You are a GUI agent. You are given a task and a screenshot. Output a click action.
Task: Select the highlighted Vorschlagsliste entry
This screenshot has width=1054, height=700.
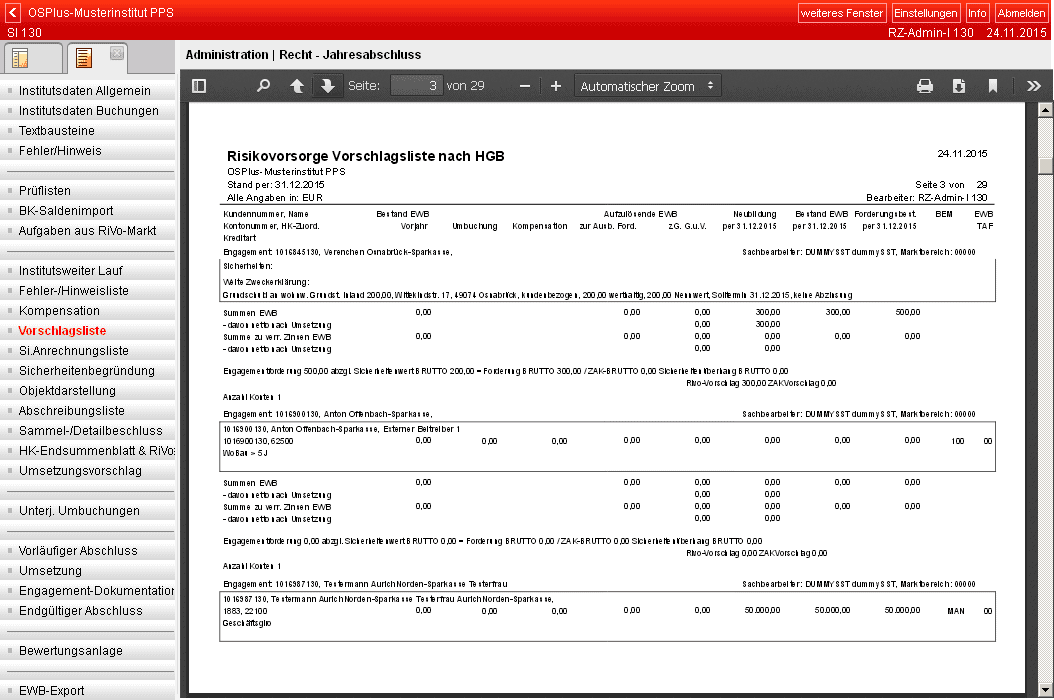87,331
